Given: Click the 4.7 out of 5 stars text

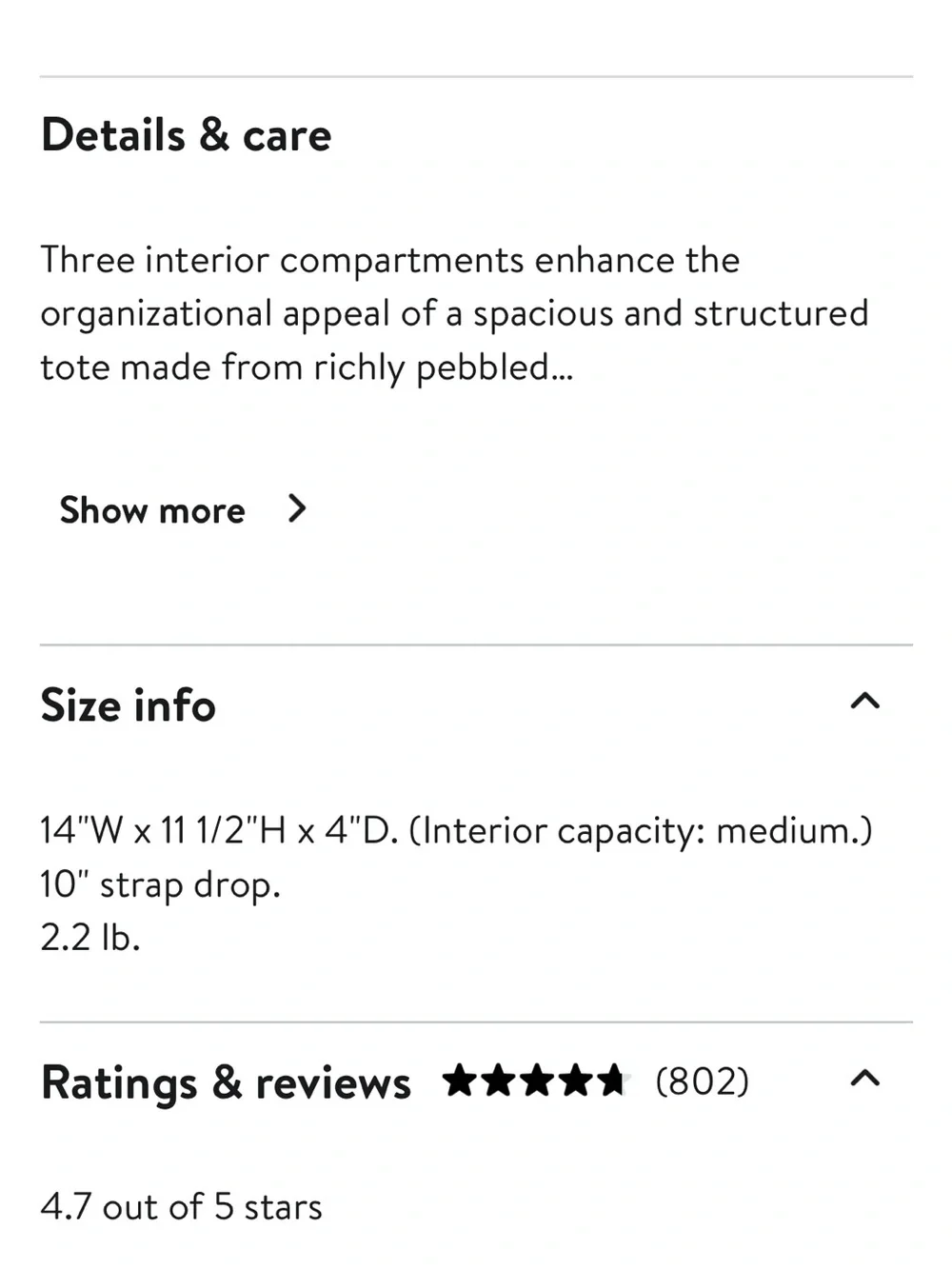Looking at the screenshot, I should coord(181,1207).
